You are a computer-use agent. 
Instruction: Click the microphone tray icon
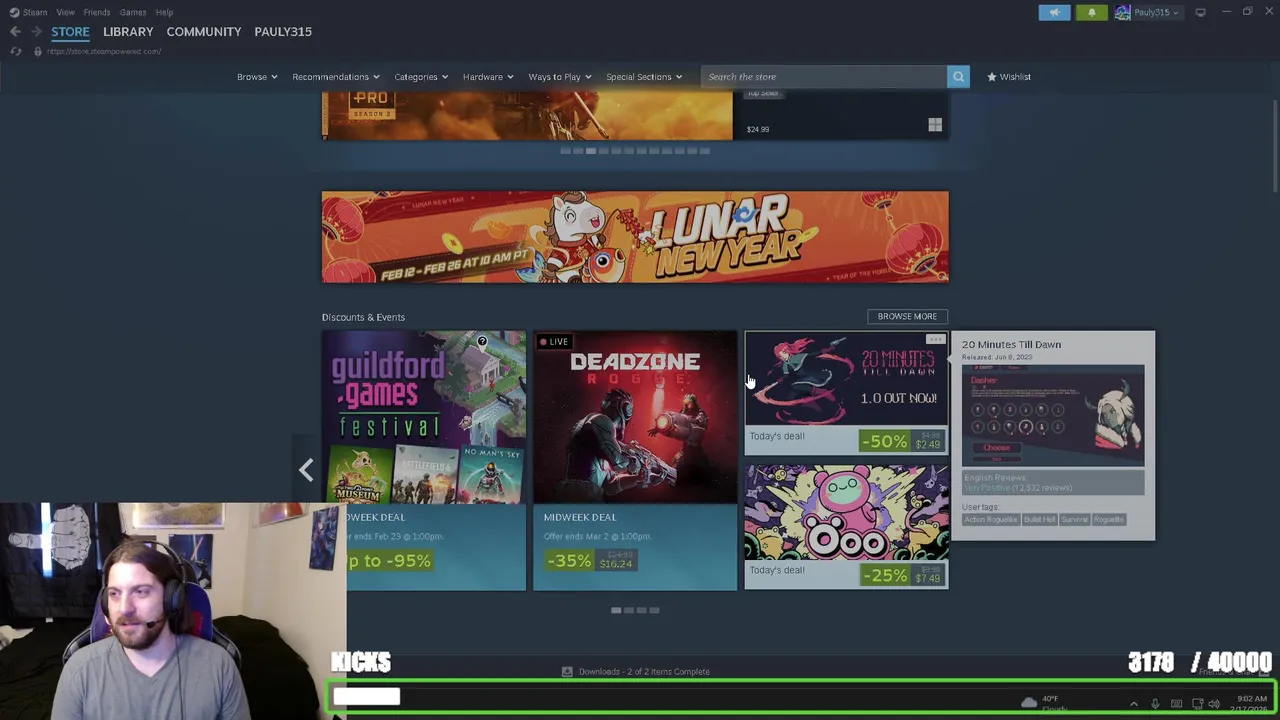pos(1155,704)
